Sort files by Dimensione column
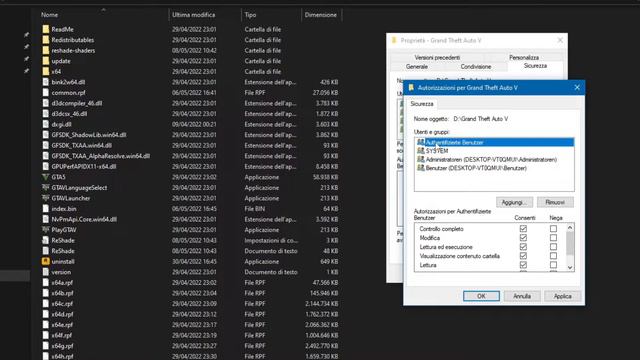The width and height of the screenshot is (640, 360). coord(321,15)
